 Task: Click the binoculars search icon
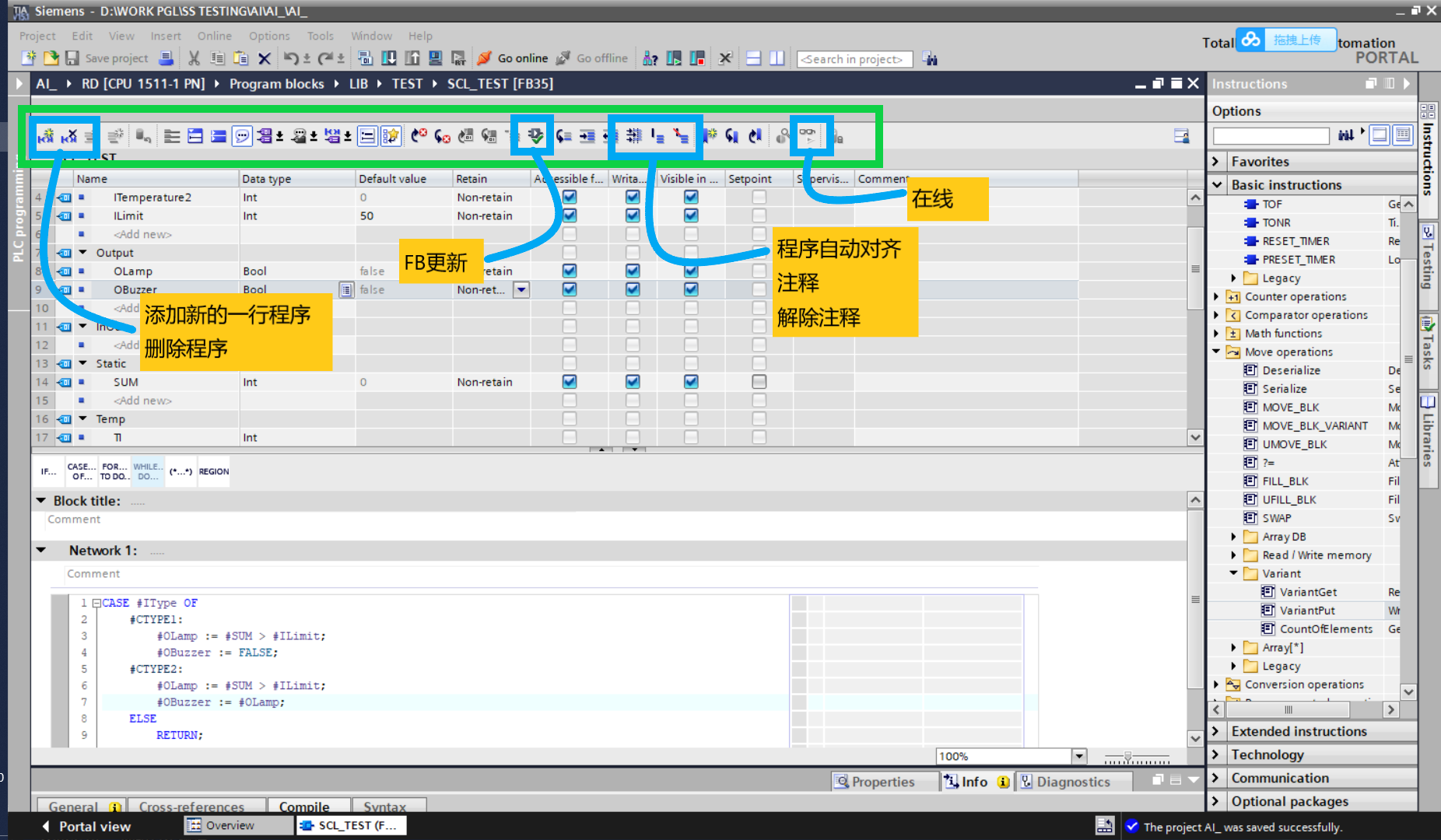point(930,58)
